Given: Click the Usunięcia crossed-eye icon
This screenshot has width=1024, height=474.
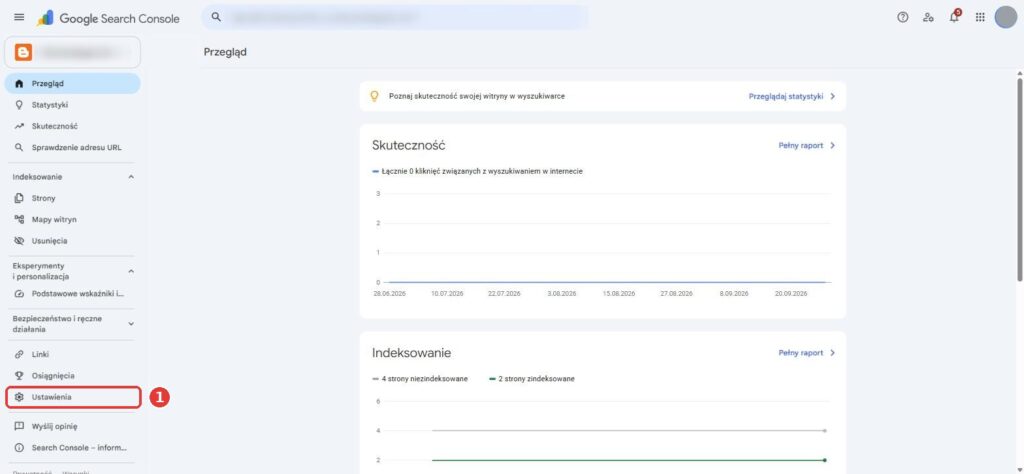Looking at the screenshot, I should [x=19, y=241].
